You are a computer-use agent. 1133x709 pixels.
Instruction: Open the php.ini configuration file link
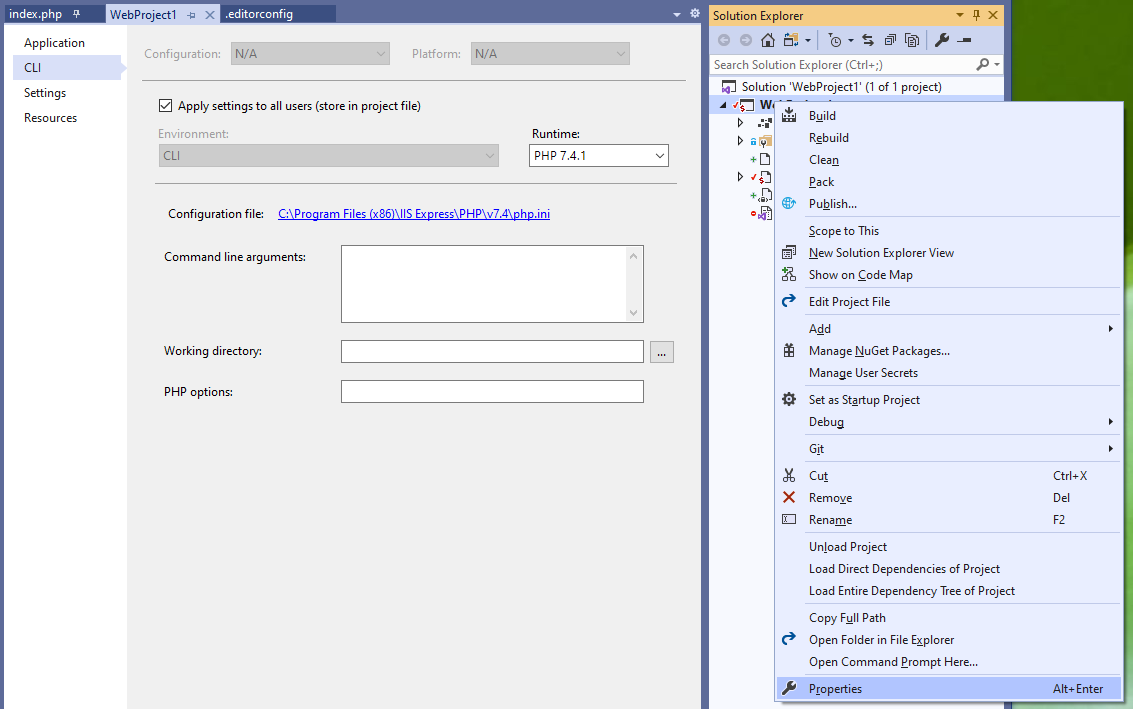click(x=413, y=214)
